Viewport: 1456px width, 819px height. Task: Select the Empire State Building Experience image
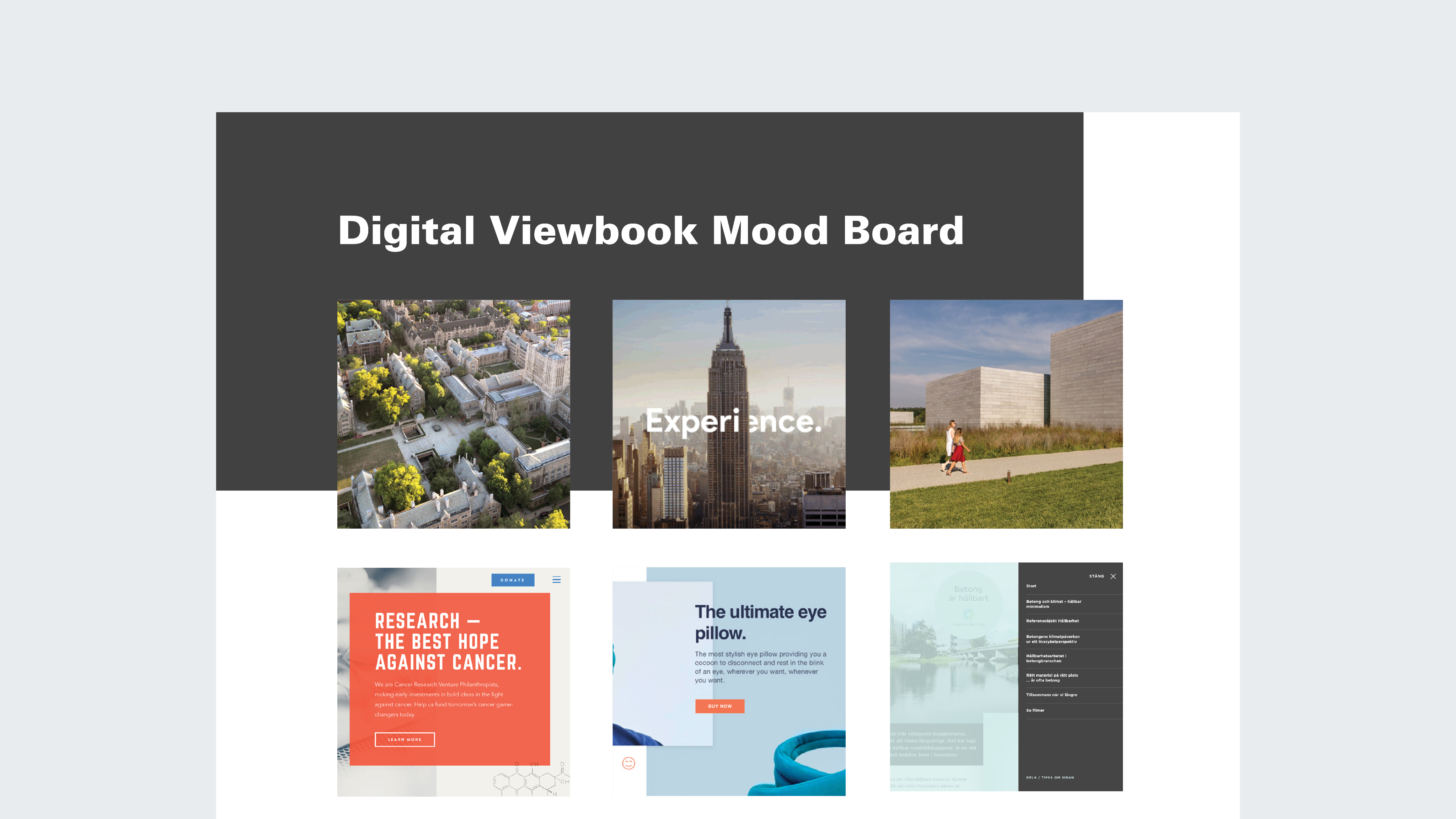(x=729, y=414)
